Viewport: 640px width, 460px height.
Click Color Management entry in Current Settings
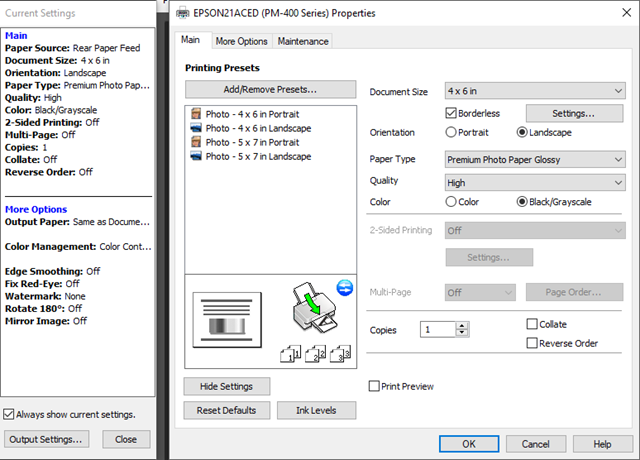coord(78,247)
